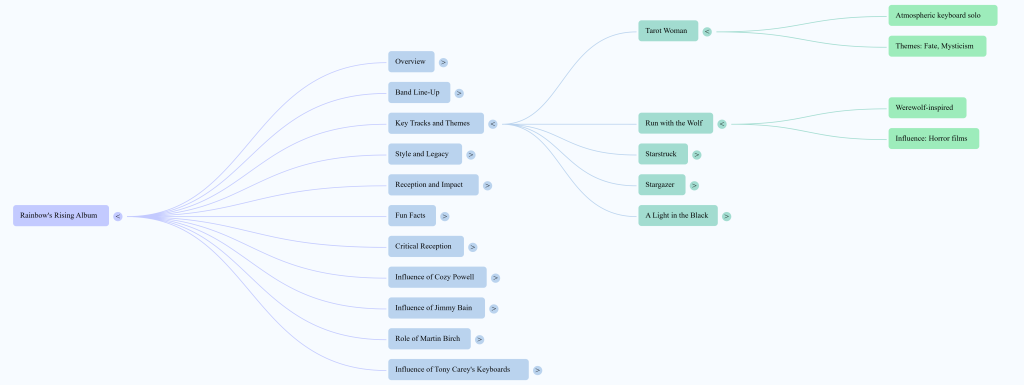This screenshot has height=385, width=1024.
Task: Expand the Starstruck node
Action: click(697, 155)
